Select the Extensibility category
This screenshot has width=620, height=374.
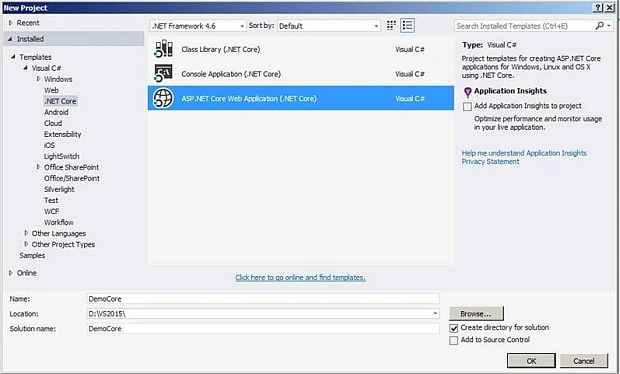pyautogui.click(x=62, y=134)
